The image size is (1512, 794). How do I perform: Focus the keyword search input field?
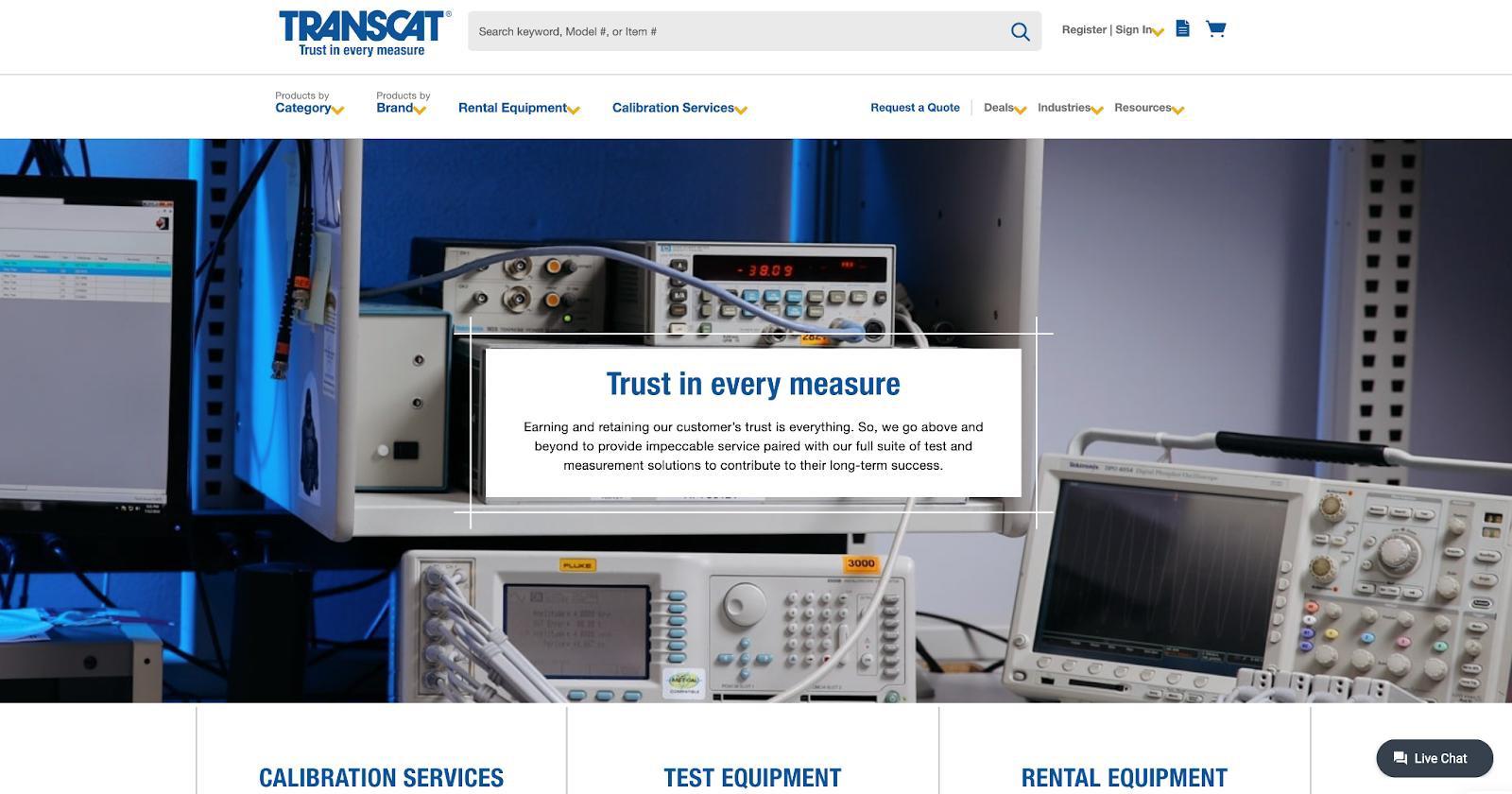click(737, 31)
